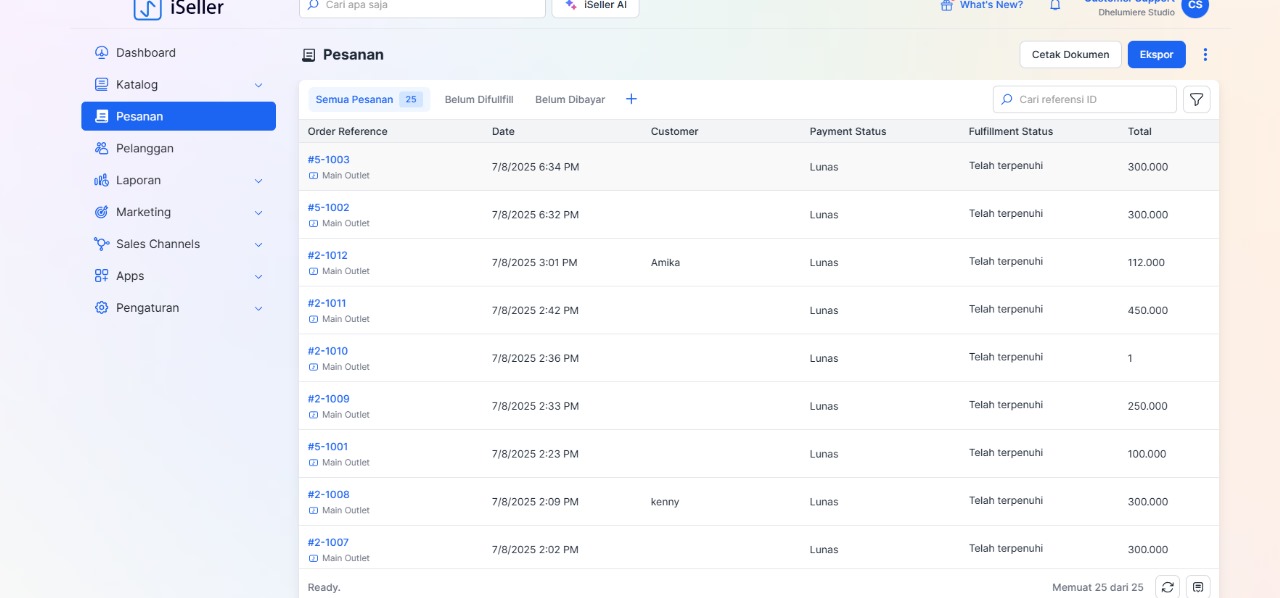Click the Cetak Dokumen button
Image resolution: width=1280 pixels, height=598 pixels.
pyautogui.click(x=1070, y=55)
